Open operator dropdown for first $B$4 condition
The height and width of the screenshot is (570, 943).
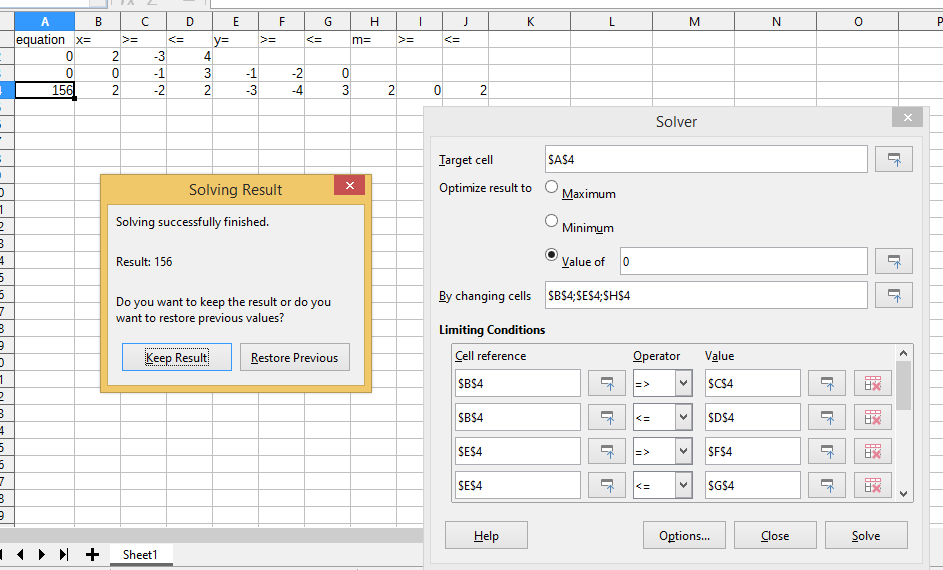pyautogui.click(x=683, y=383)
